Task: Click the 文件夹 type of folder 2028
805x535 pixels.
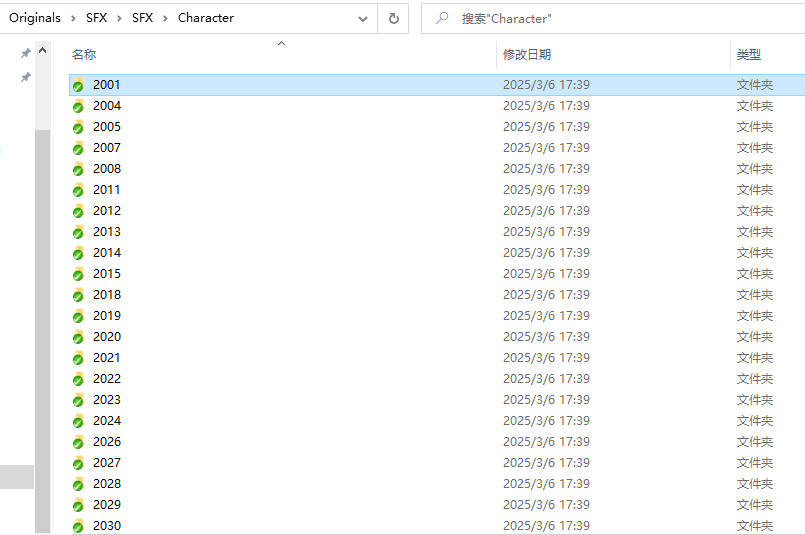Action: click(x=755, y=484)
